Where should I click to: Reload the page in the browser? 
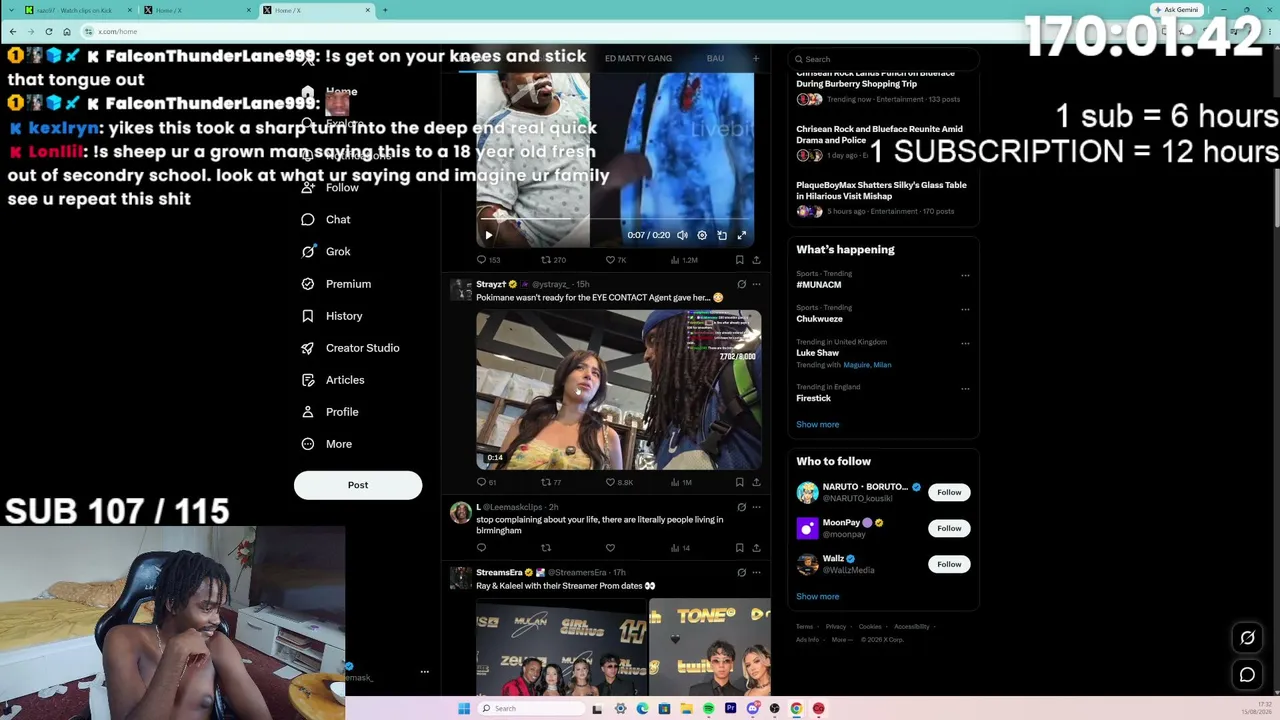(x=48, y=31)
